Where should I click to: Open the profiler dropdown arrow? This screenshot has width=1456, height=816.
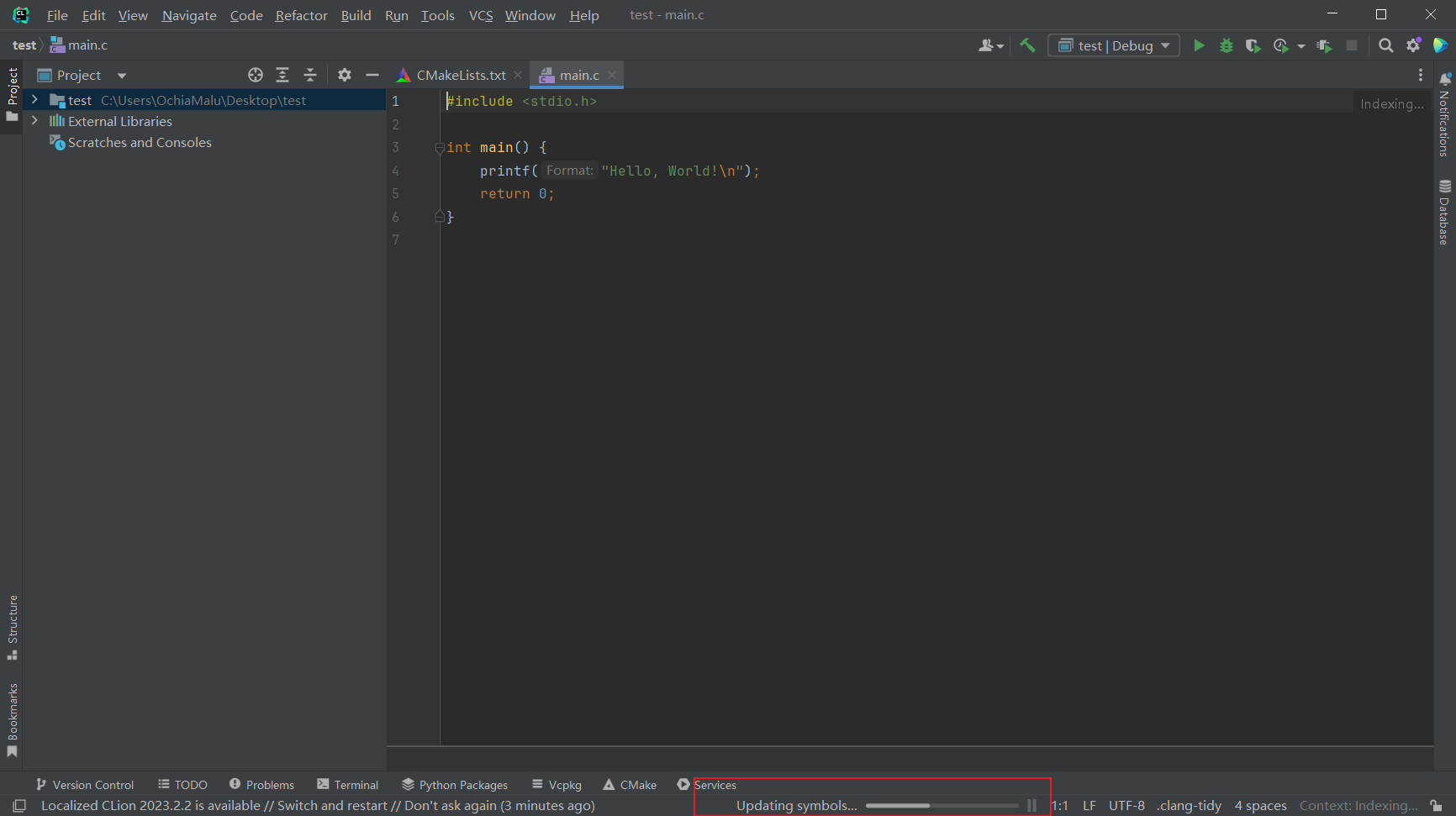pyautogui.click(x=1301, y=46)
